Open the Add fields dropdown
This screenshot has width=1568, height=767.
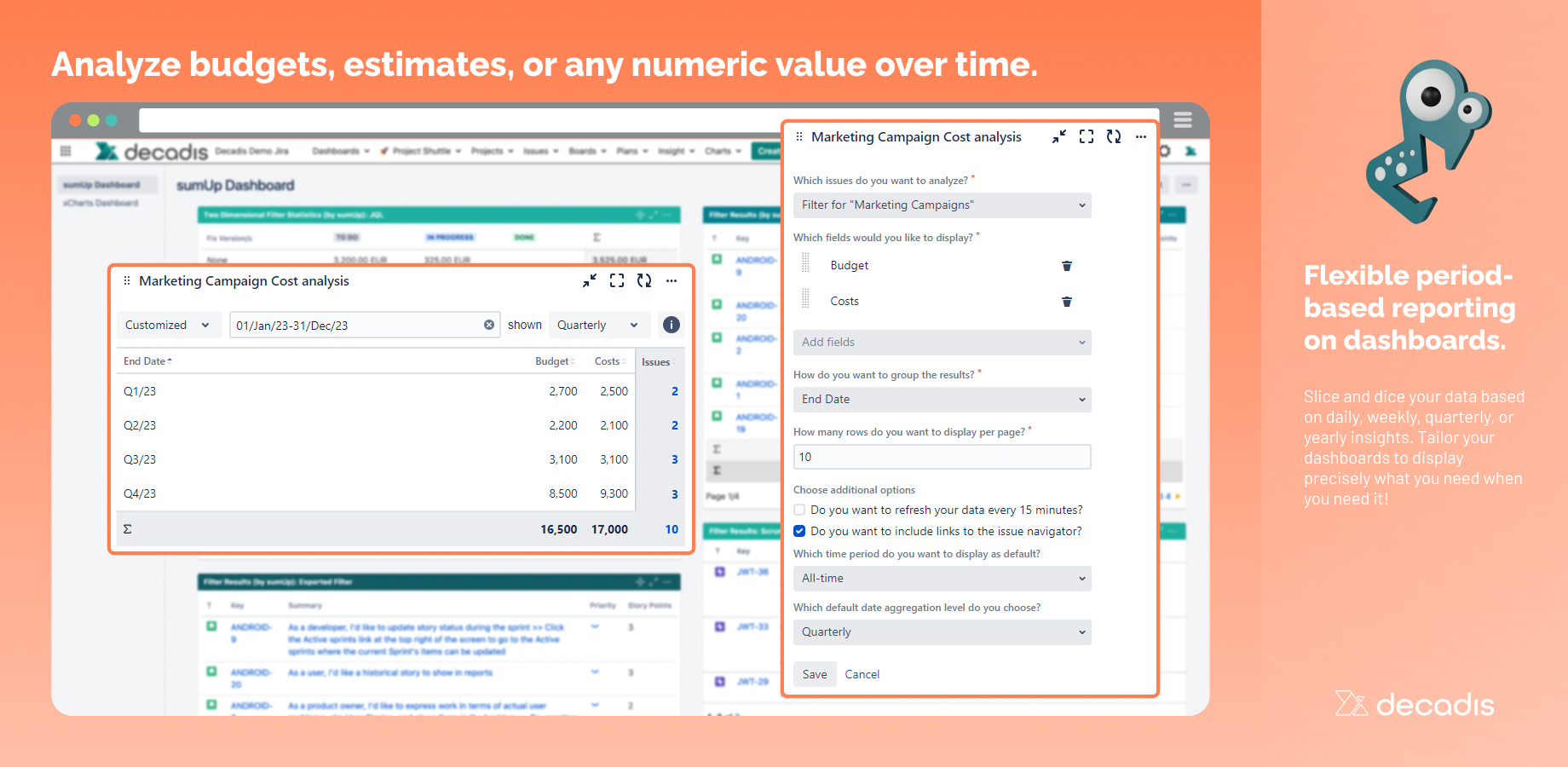tap(942, 343)
